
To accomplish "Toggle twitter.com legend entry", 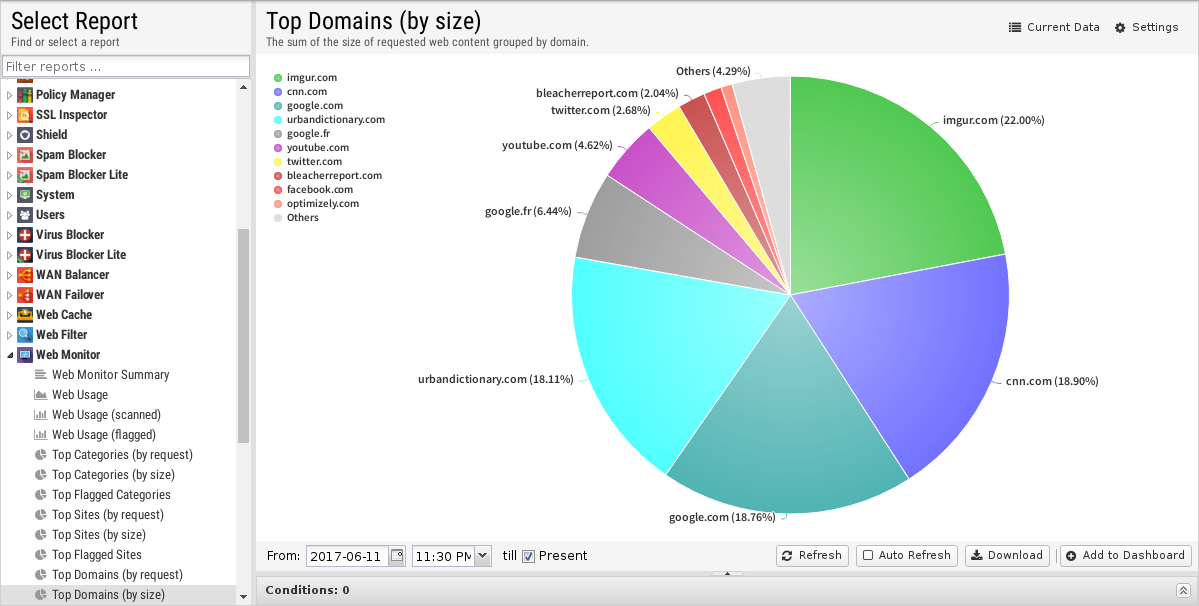I will (308, 161).
